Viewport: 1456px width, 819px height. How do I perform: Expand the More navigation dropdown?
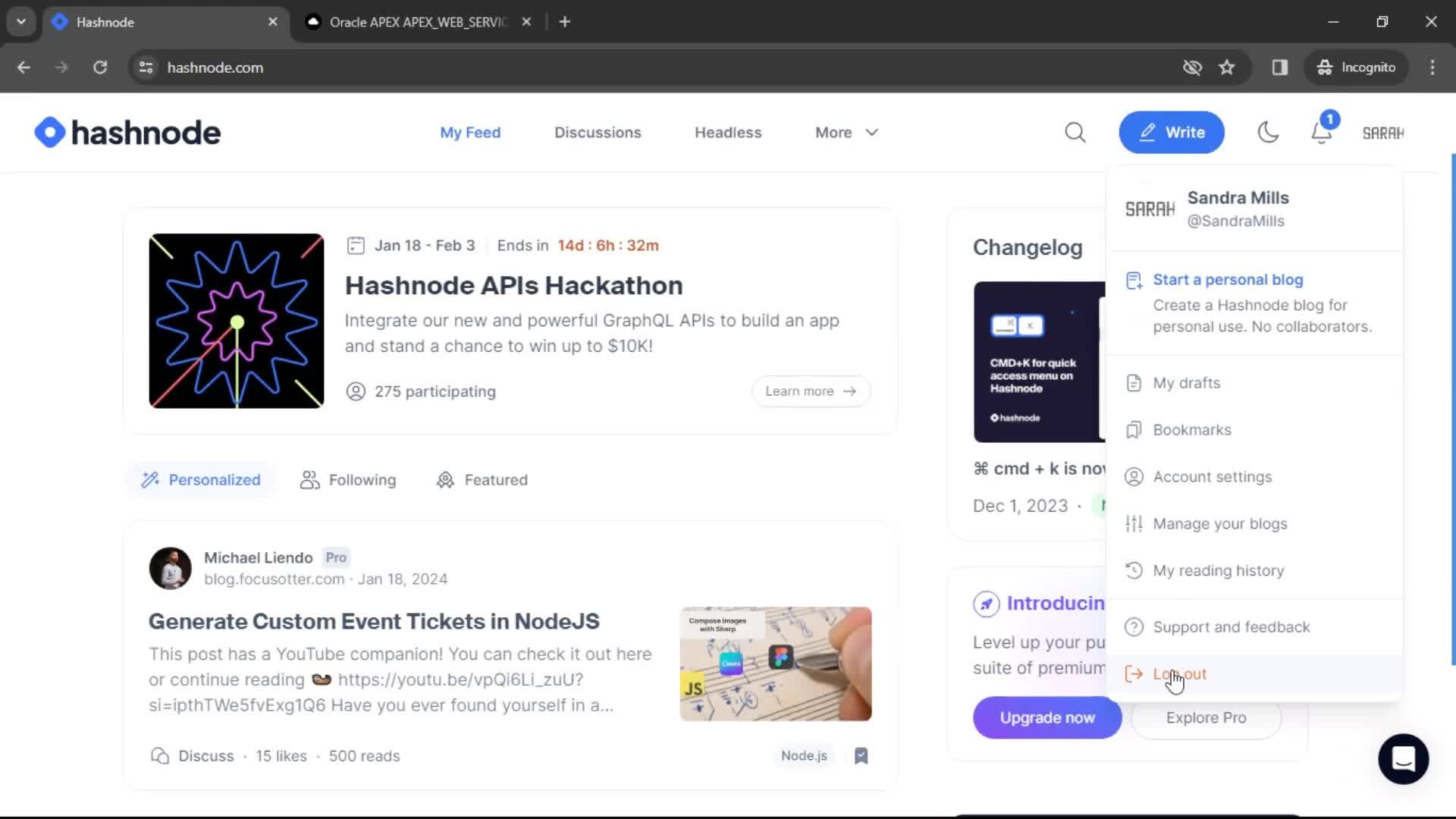click(846, 132)
